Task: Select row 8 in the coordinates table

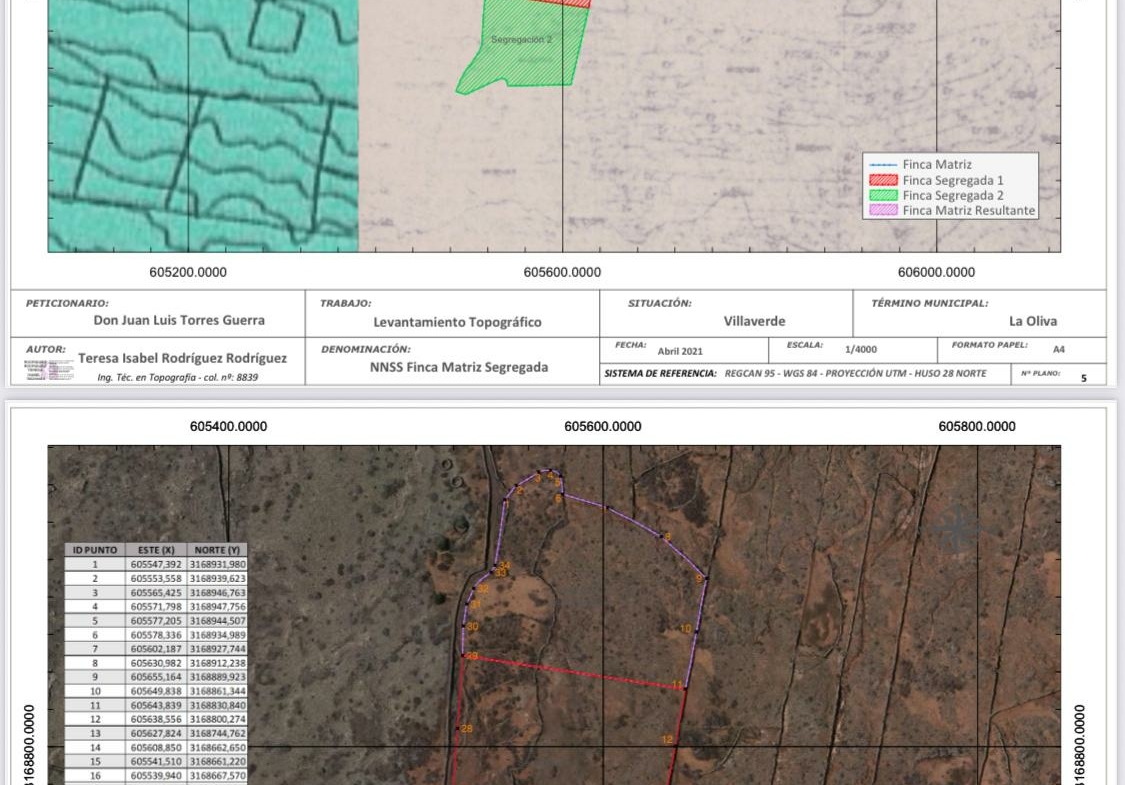Action: [155, 663]
